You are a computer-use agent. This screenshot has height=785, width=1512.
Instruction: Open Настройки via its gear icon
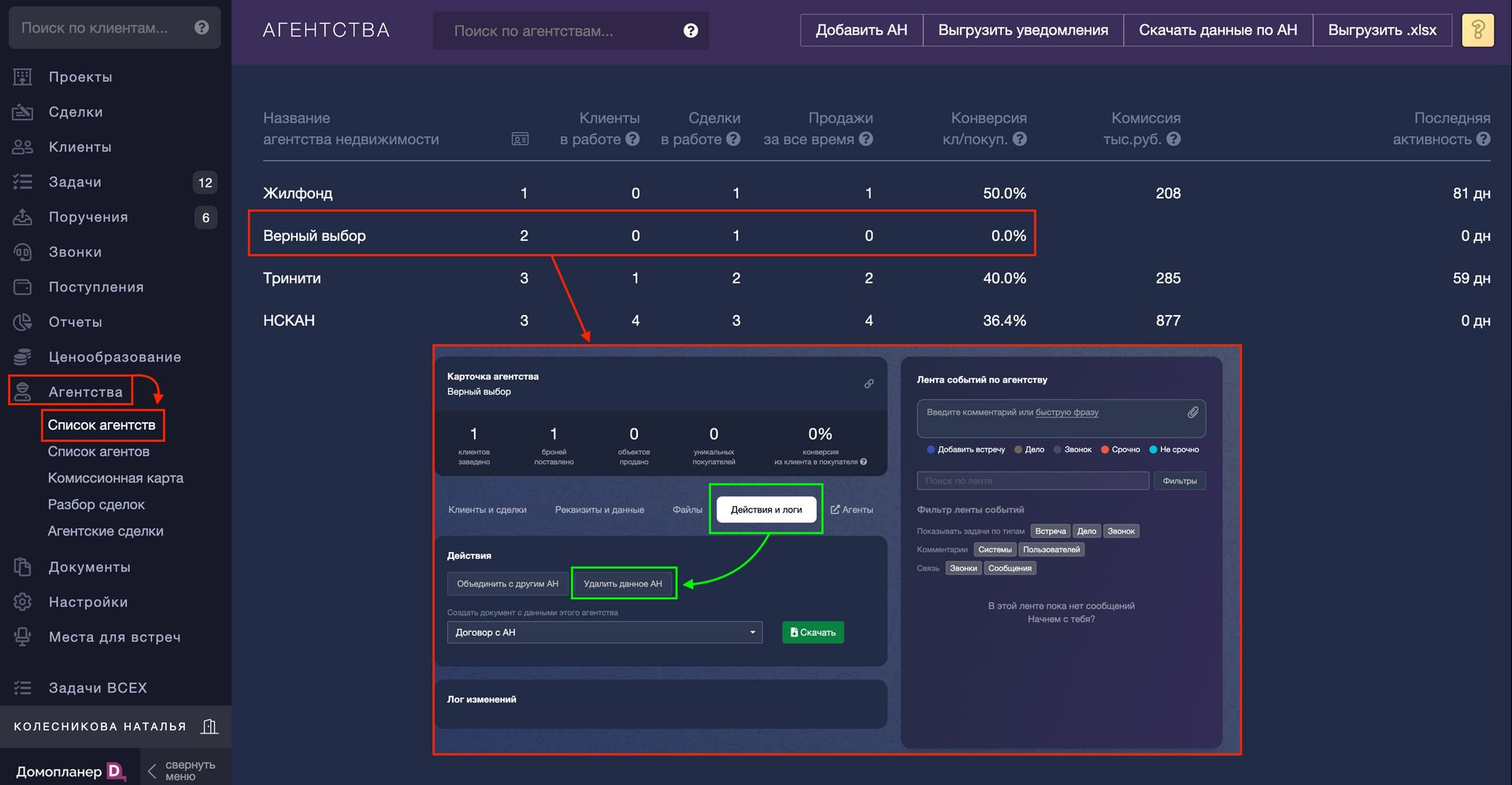(22, 602)
